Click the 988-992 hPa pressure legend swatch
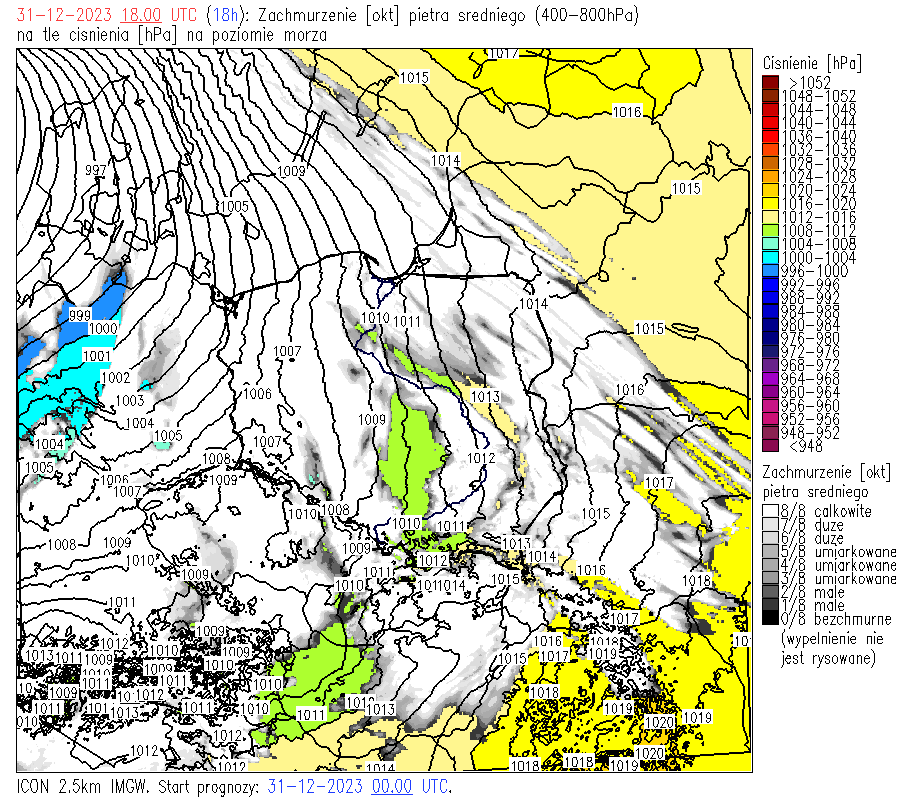Viewport: 900px width, 800px height. point(770,298)
